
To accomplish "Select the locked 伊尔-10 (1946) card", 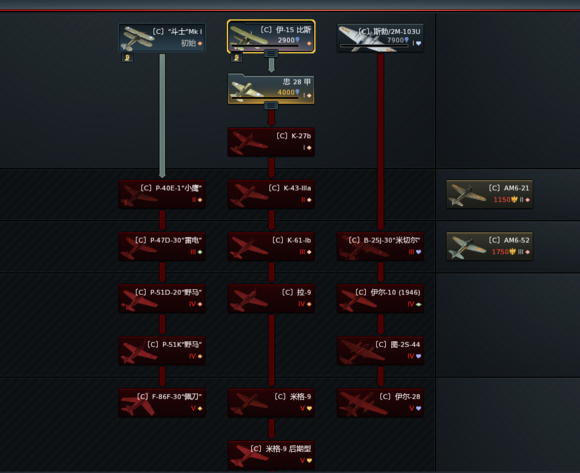I will 380,298.
